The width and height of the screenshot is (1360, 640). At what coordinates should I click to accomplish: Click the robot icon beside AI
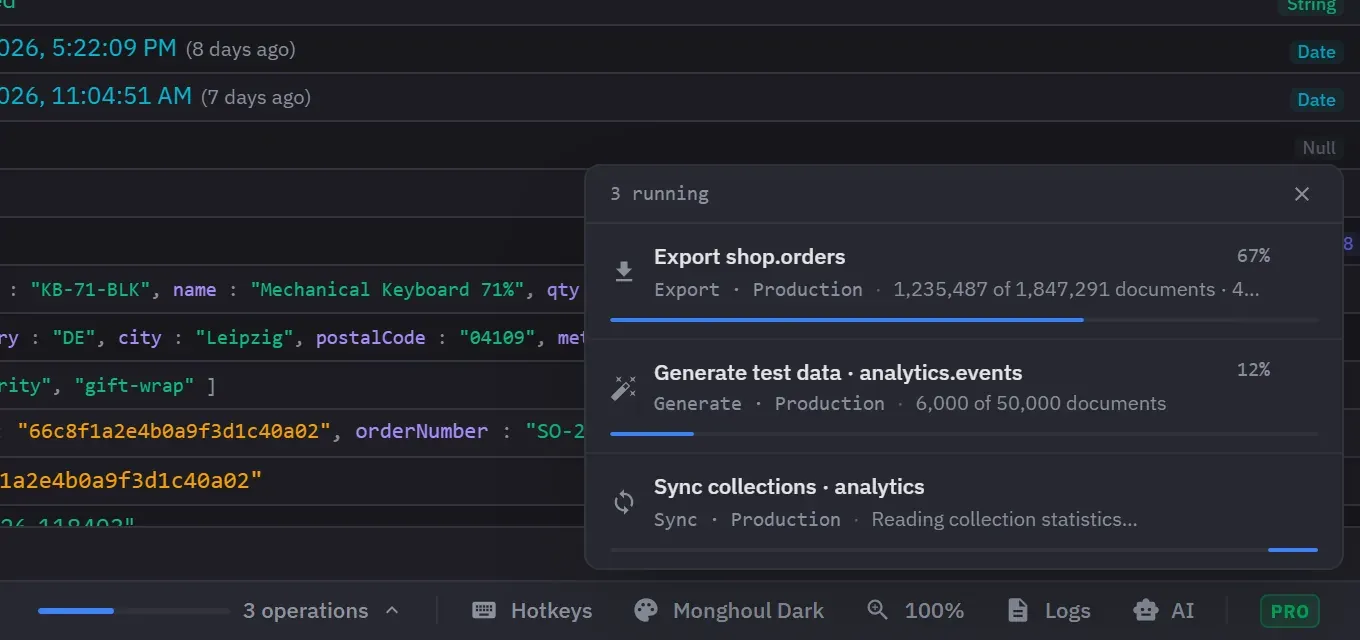click(1146, 610)
